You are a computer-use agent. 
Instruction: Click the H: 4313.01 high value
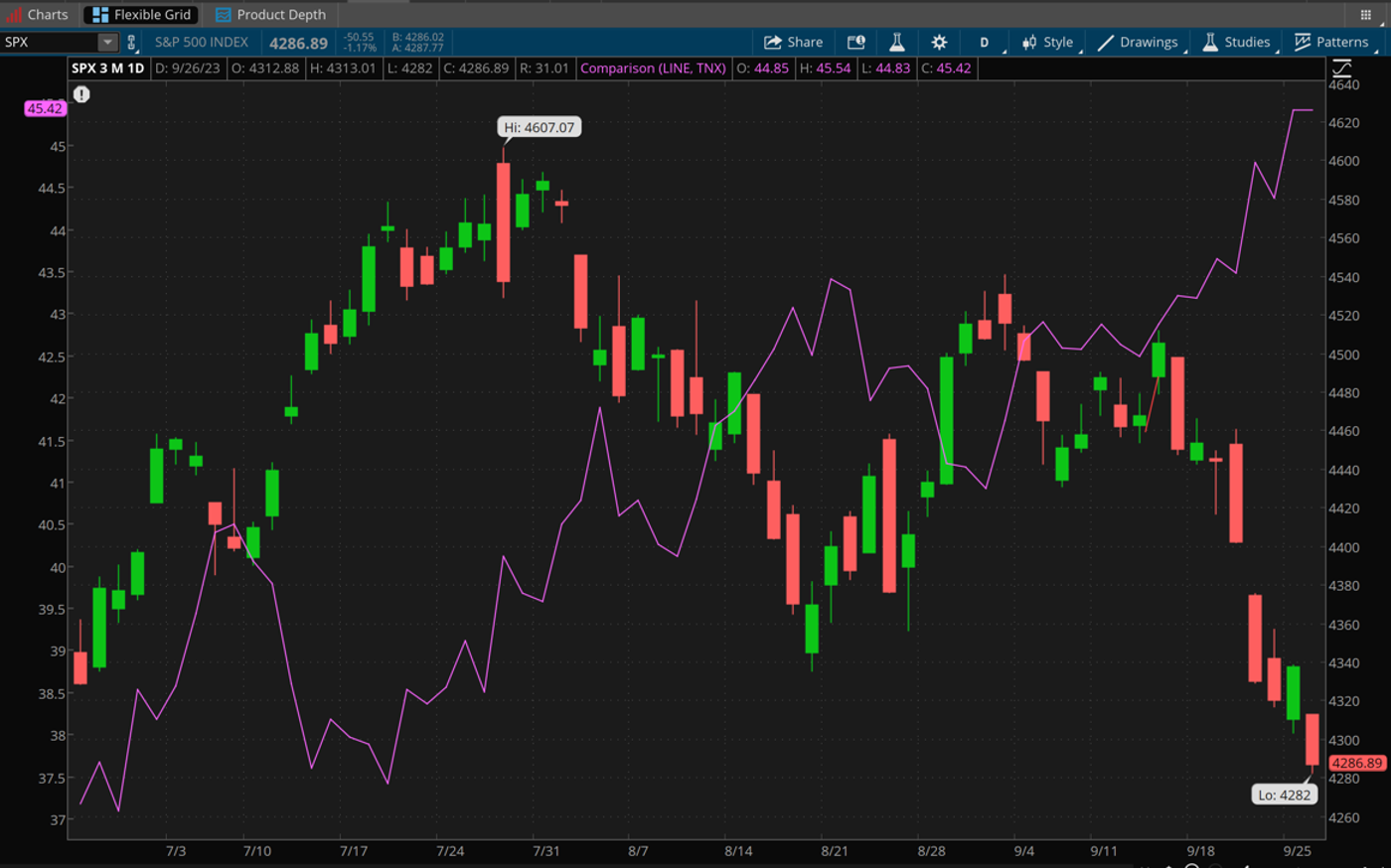343,69
